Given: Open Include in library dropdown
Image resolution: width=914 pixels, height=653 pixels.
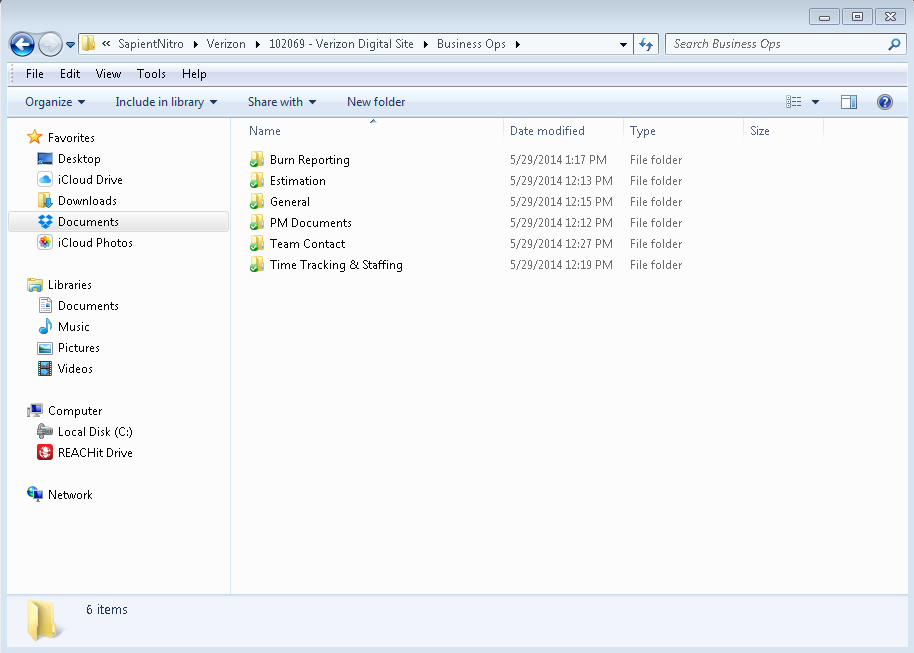Looking at the screenshot, I should pyautogui.click(x=166, y=102).
